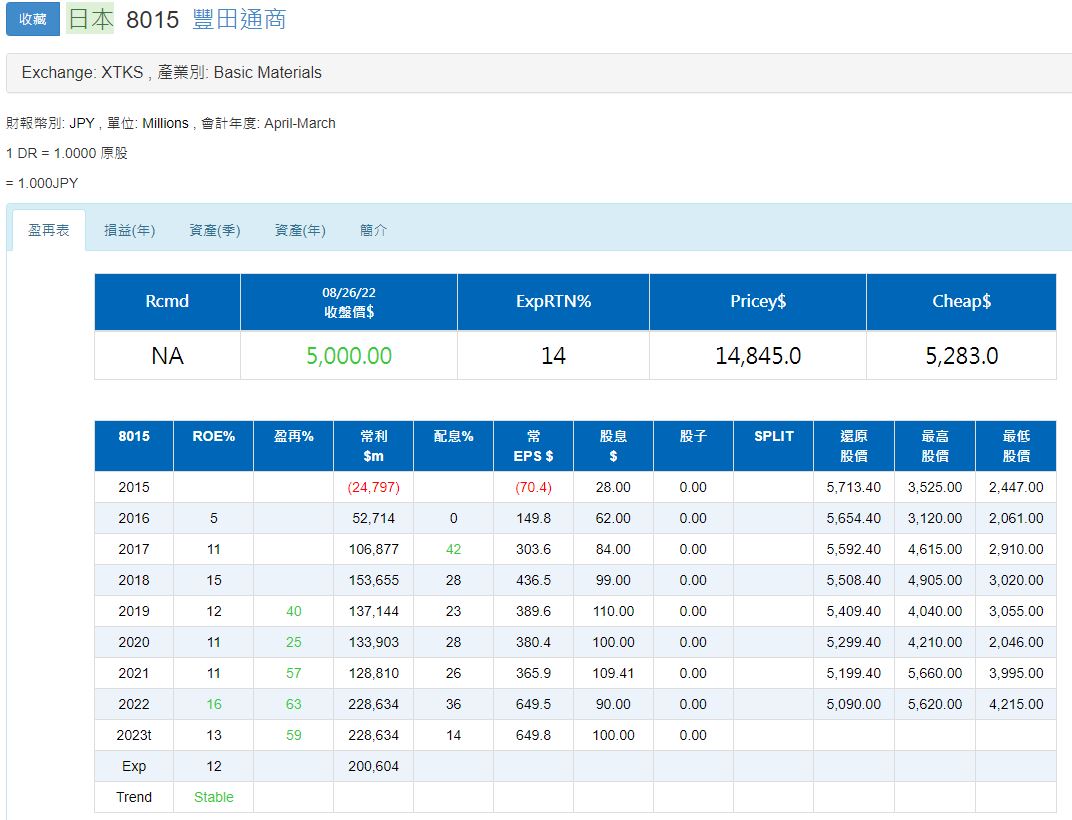Select the 303.6 EPS value
The width and height of the screenshot is (1072, 820).
[x=533, y=549]
